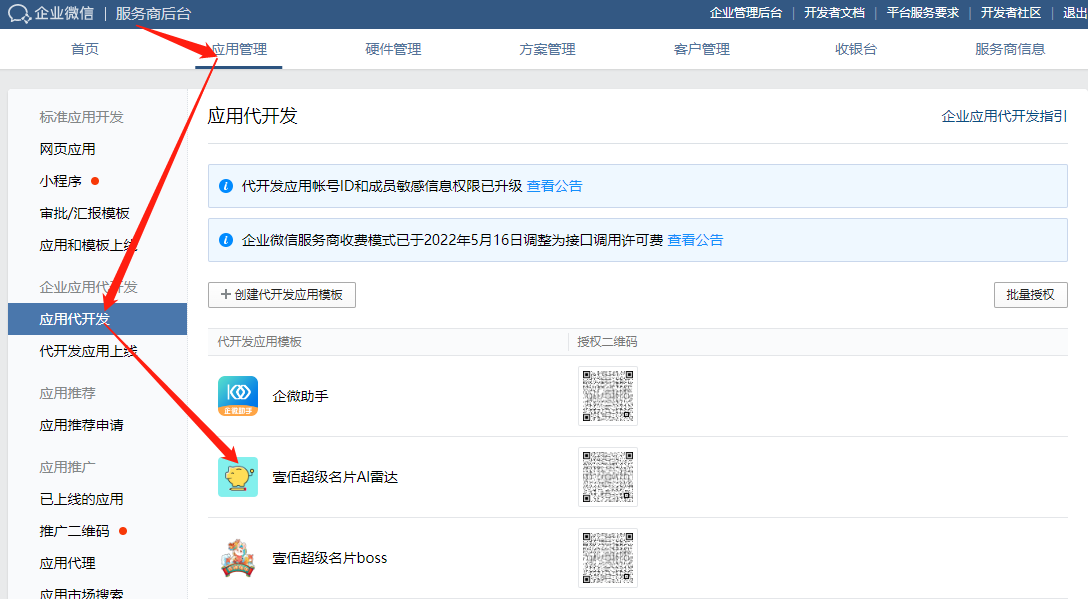1088x599 pixels.
Task: Click the 授权二维码 column header
Action: [x=607, y=341]
